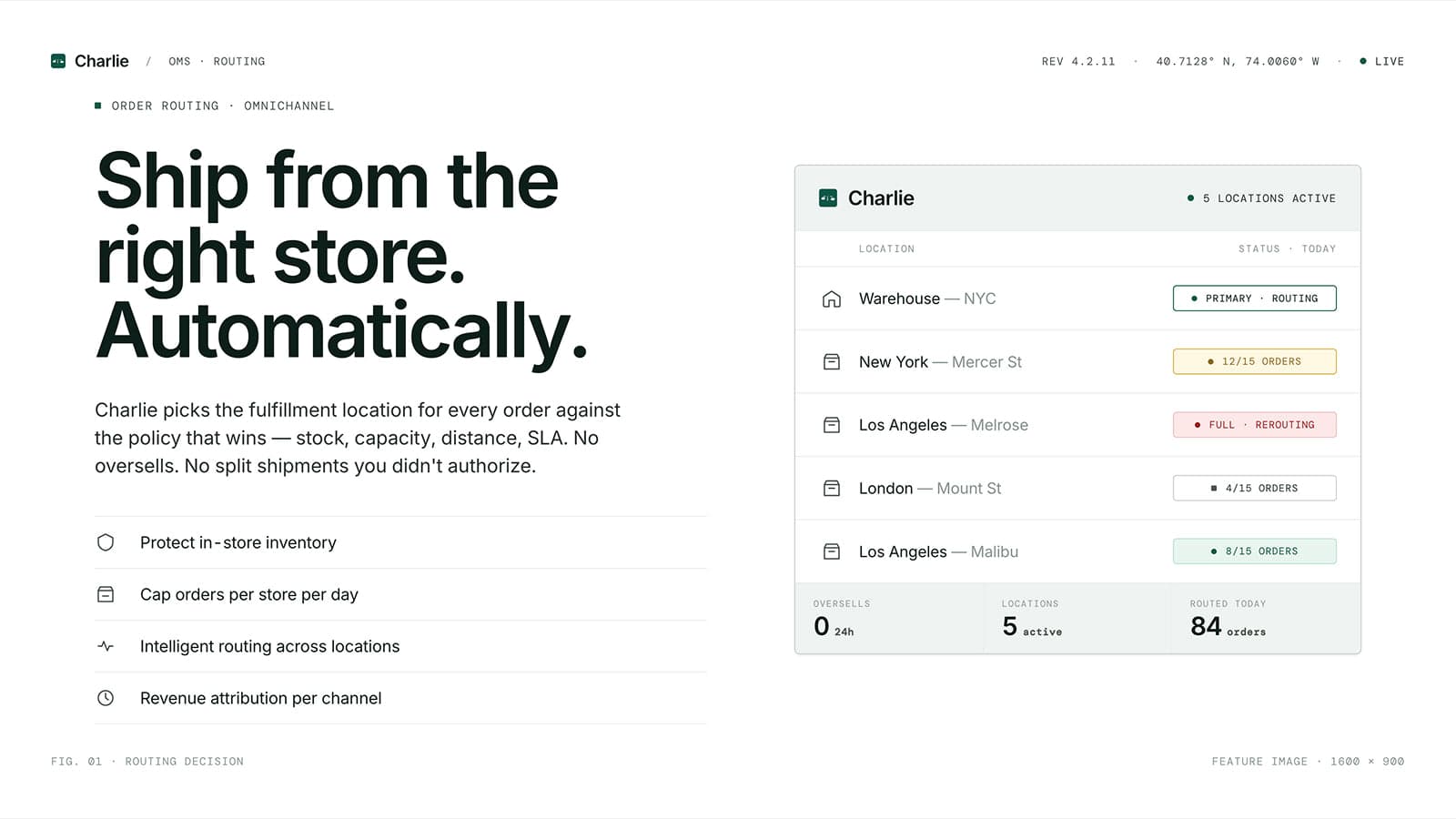Select the Warehouse — NYC row label
This screenshot has height=819, width=1456.
pos(927,298)
